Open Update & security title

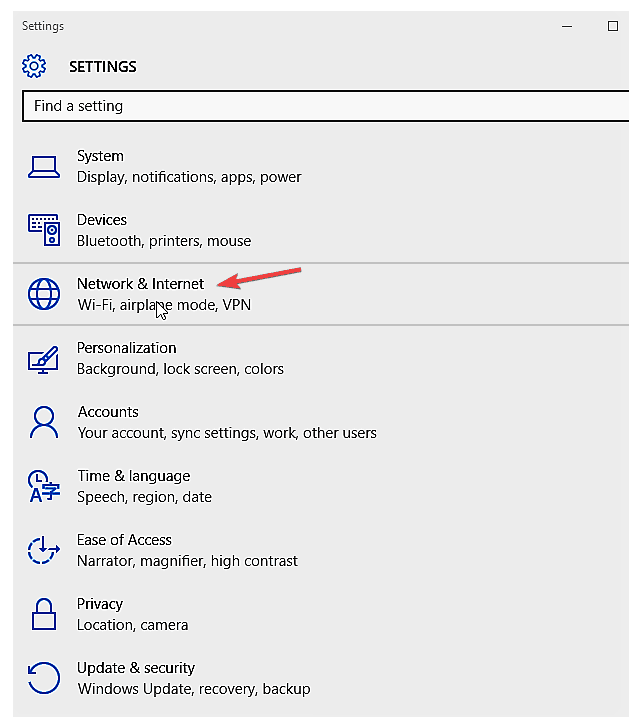pos(136,668)
